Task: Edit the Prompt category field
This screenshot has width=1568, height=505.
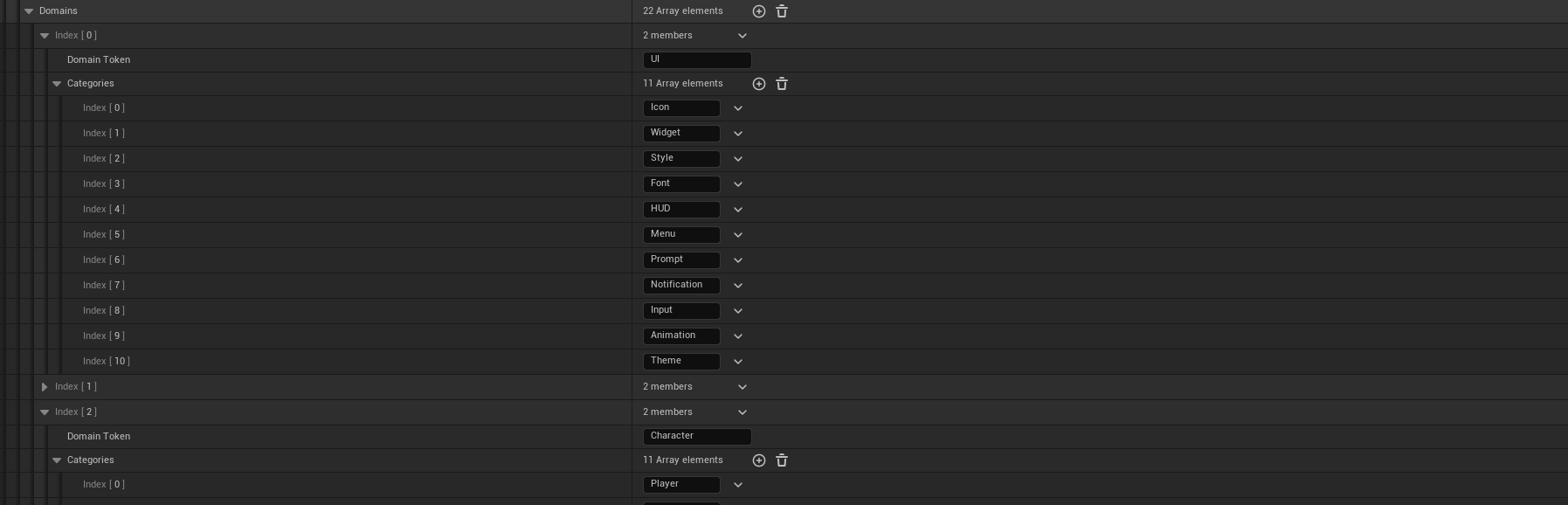Action: click(681, 260)
